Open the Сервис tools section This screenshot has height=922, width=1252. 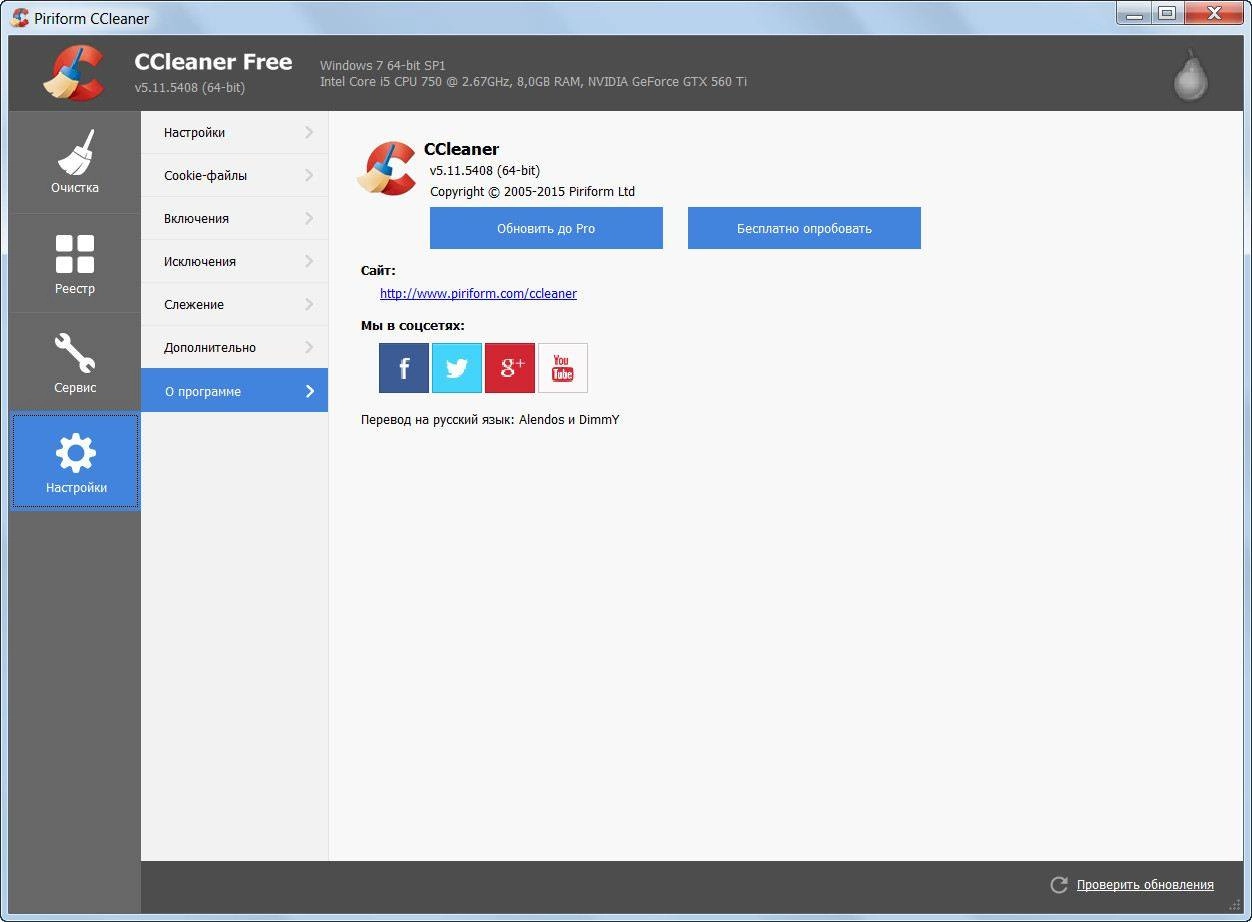pos(75,362)
